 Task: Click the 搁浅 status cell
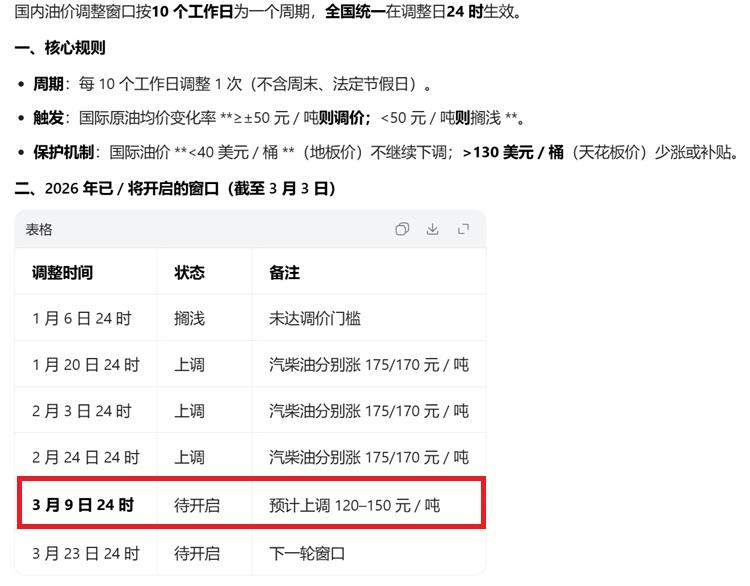pos(189,319)
